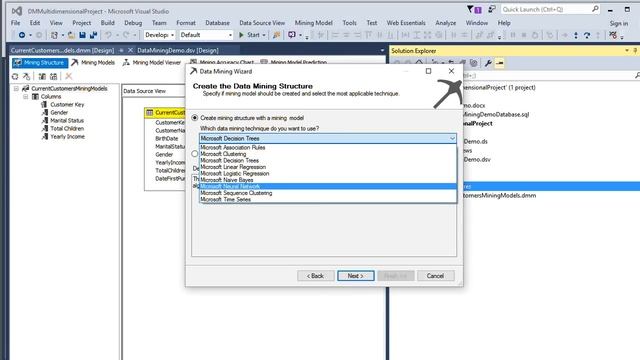Click the send feedback person icon
The height and width of the screenshot is (360, 640).
(x=492, y=9)
